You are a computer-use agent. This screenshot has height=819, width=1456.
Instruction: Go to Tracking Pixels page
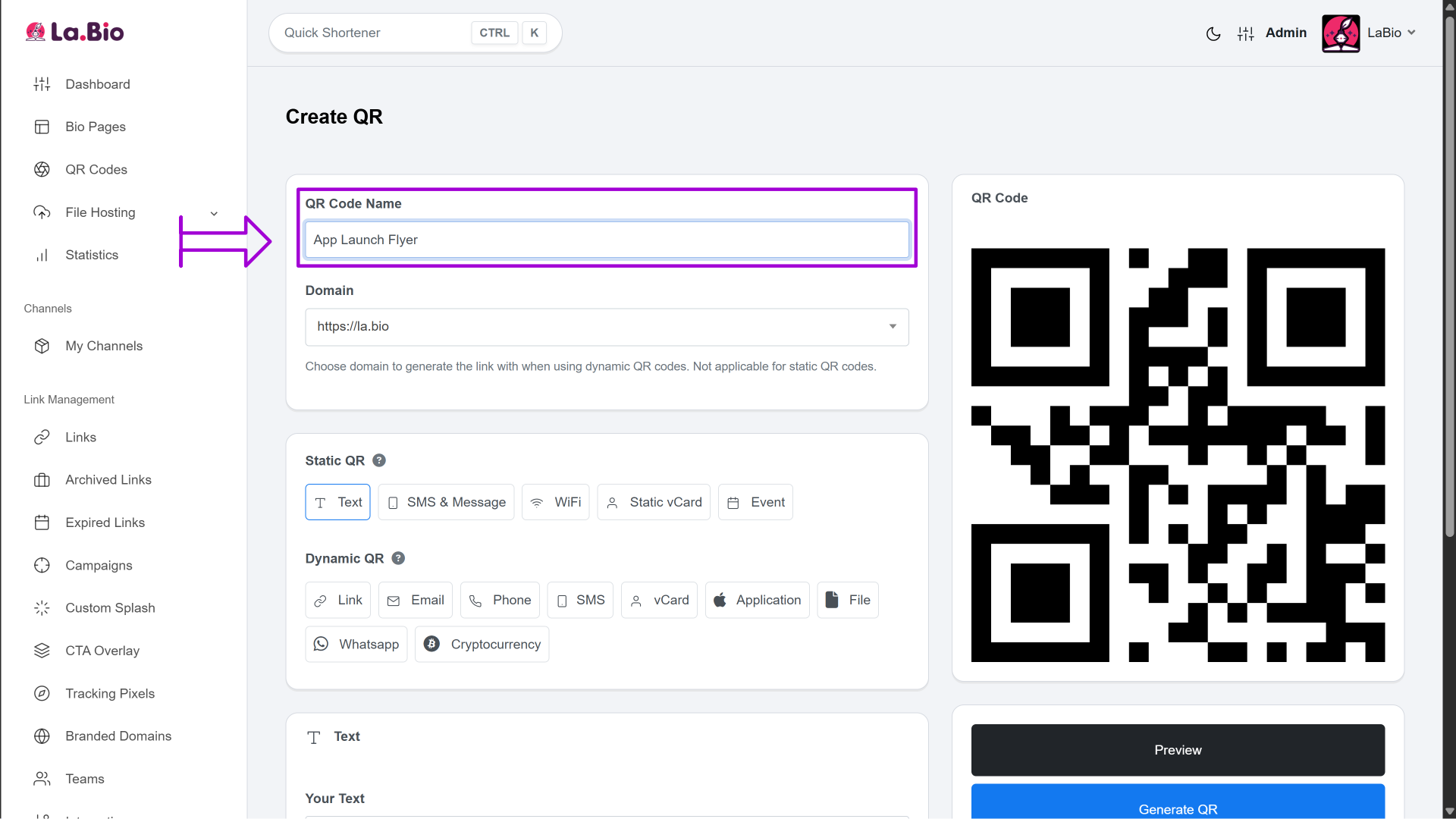tap(109, 693)
